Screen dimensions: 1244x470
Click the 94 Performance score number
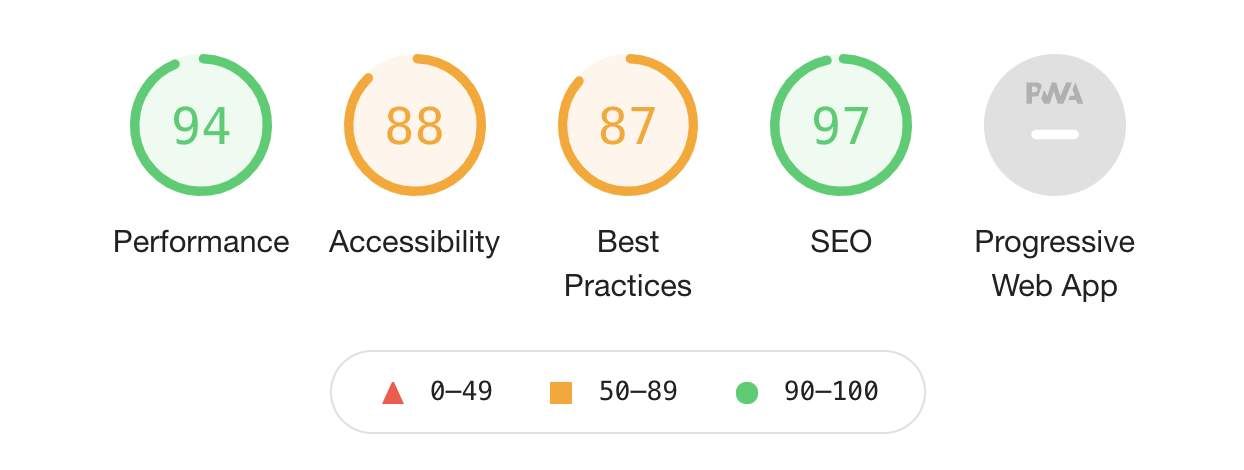(201, 126)
